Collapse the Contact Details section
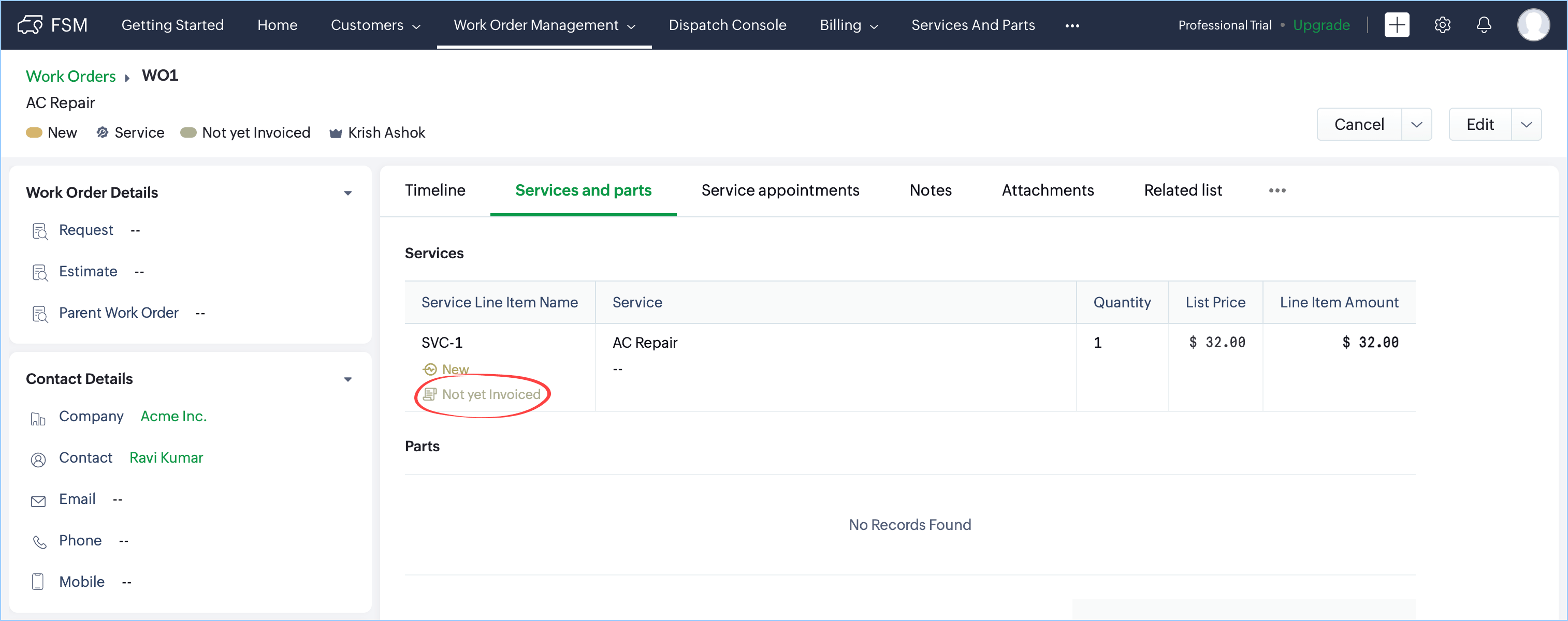1568x621 pixels. (347, 379)
